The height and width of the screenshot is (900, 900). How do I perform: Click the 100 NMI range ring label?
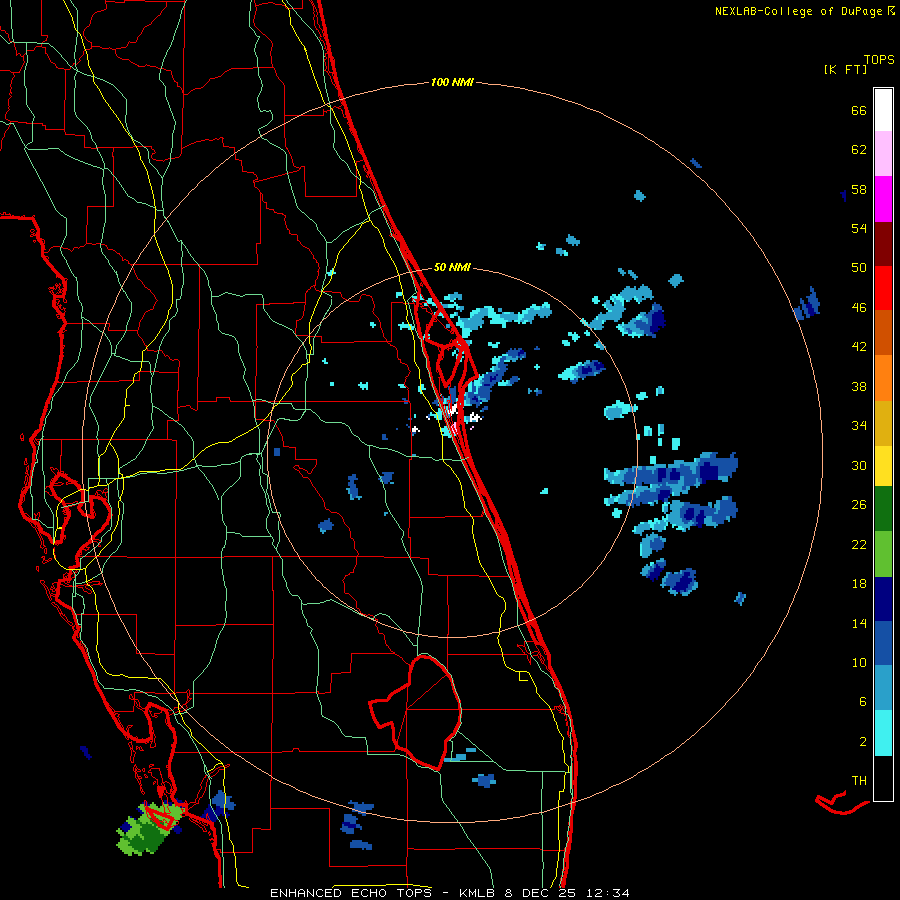(452, 83)
